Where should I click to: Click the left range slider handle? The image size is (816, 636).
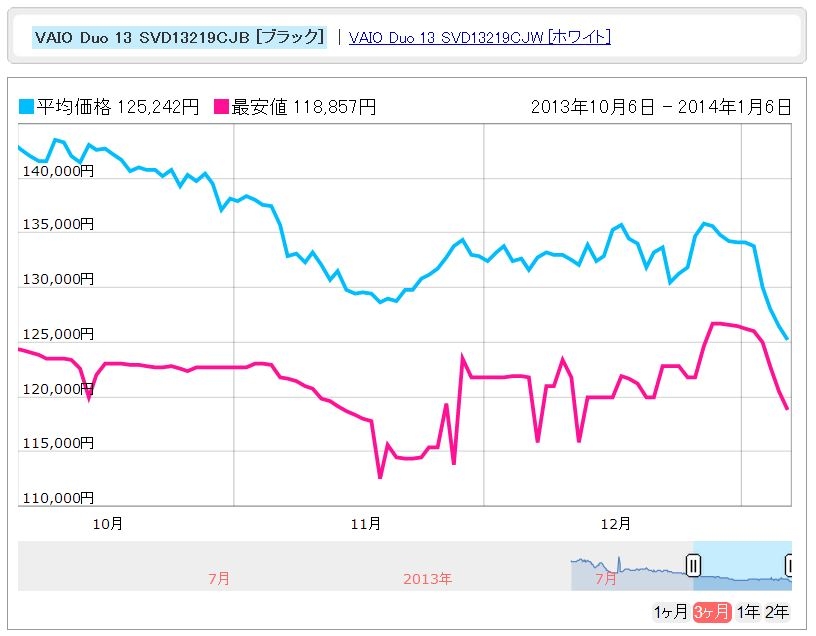point(692,566)
